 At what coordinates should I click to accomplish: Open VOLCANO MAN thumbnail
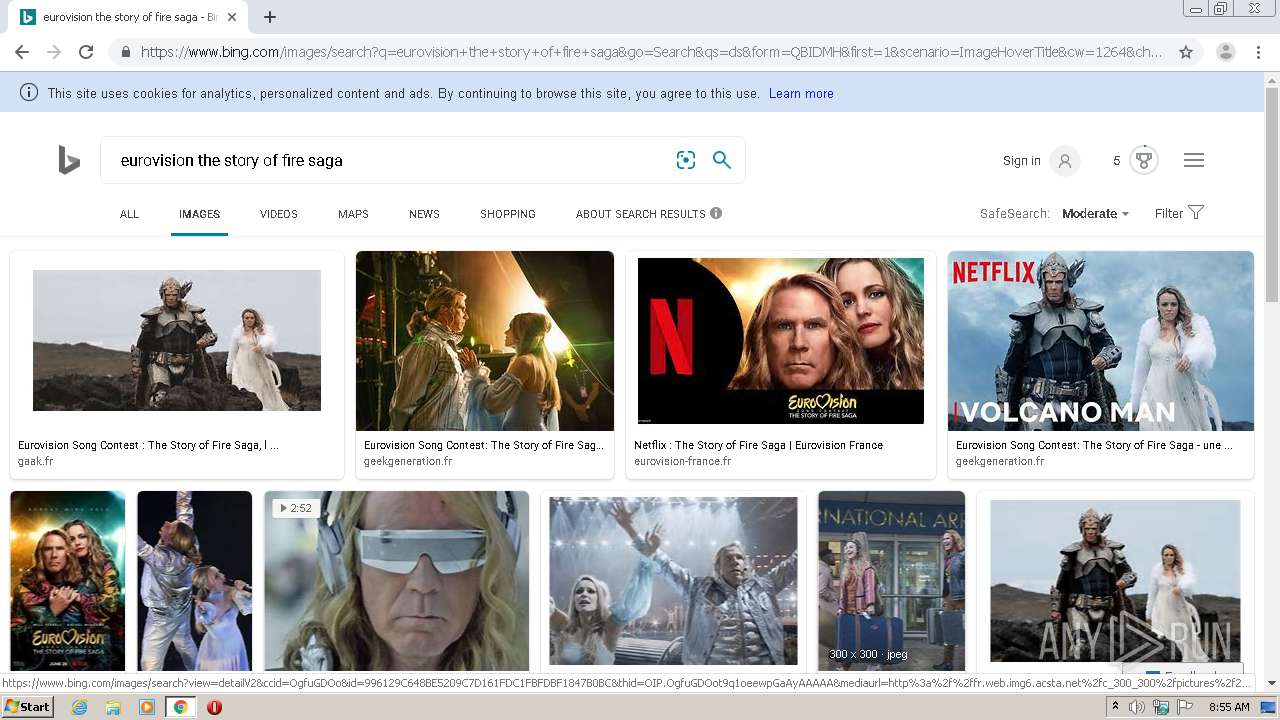click(x=1101, y=341)
